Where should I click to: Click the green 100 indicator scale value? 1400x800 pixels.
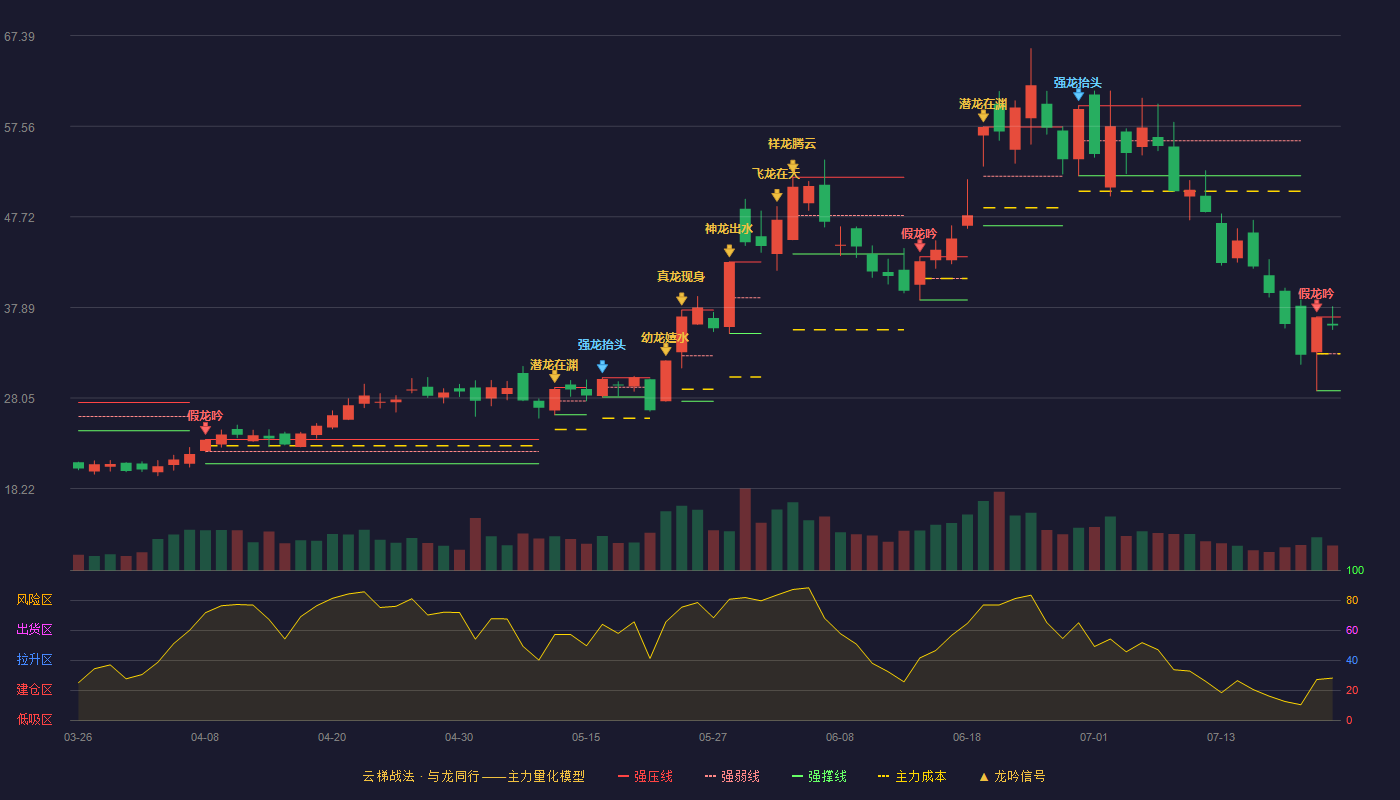(1355, 571)
